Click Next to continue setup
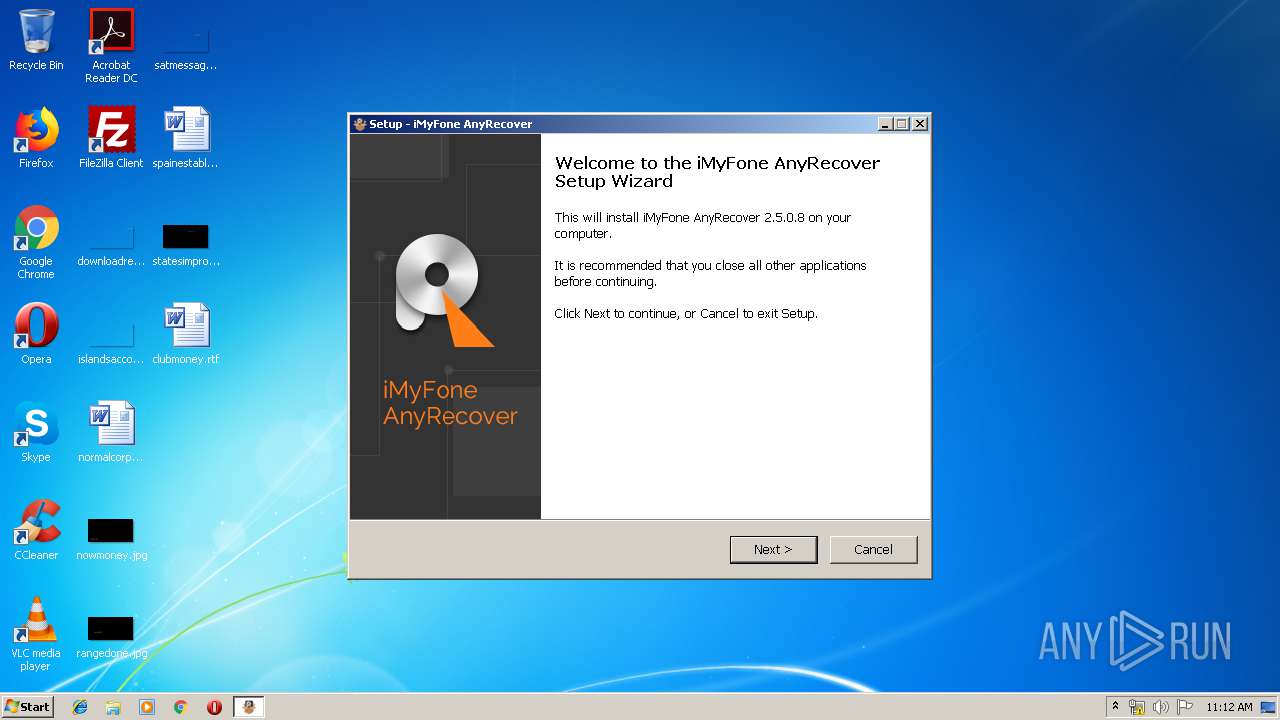 773,549
